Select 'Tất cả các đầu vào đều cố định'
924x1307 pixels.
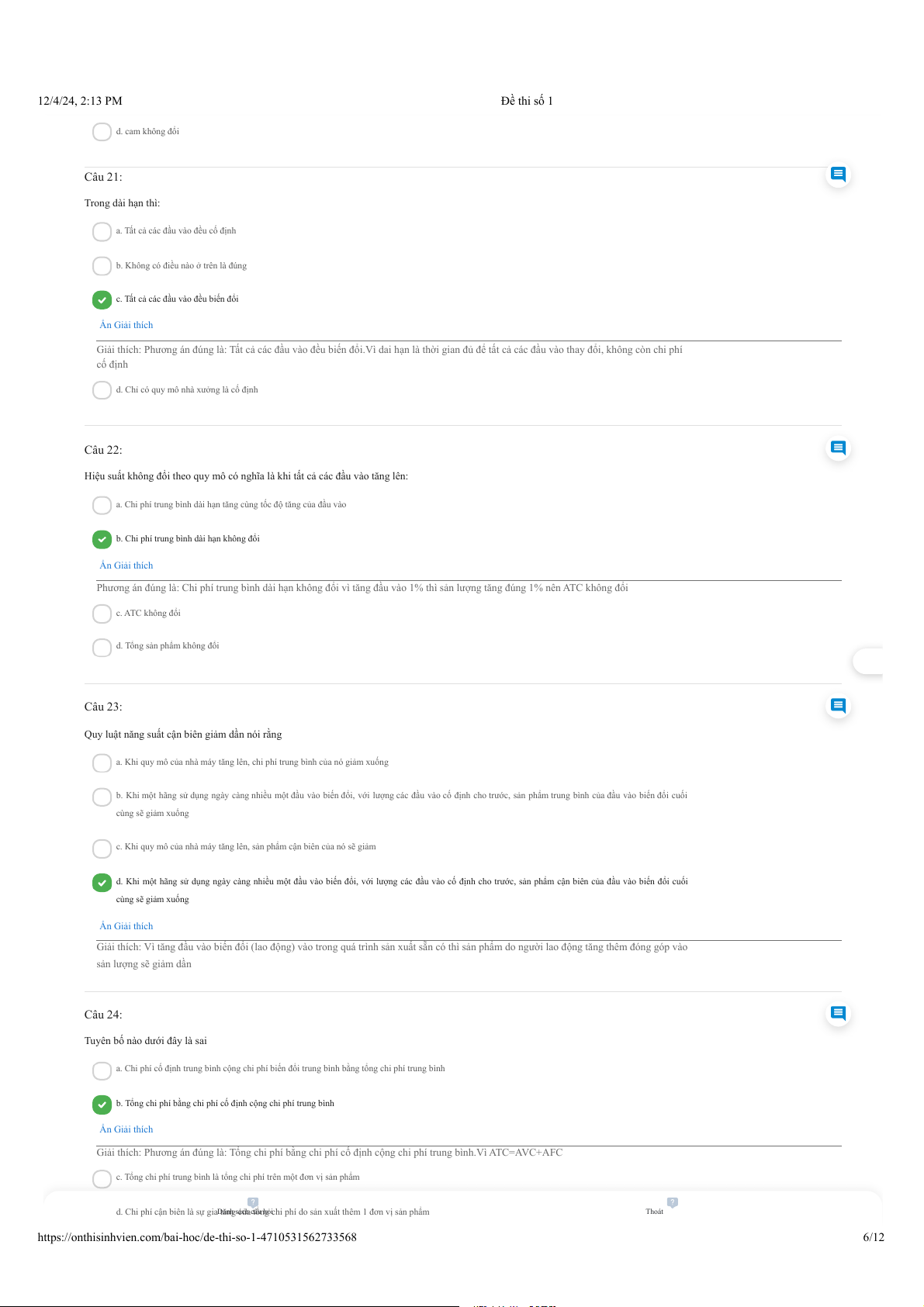coord(102,231)
